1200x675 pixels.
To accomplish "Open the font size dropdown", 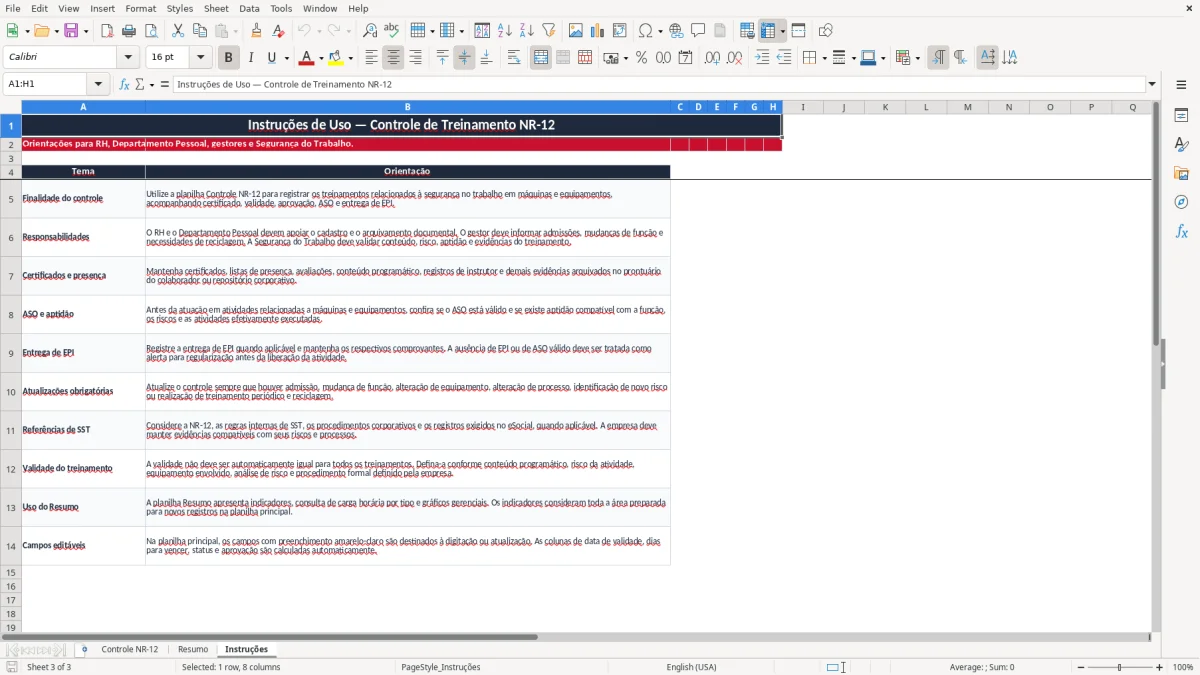I will (x=201, y=58).
